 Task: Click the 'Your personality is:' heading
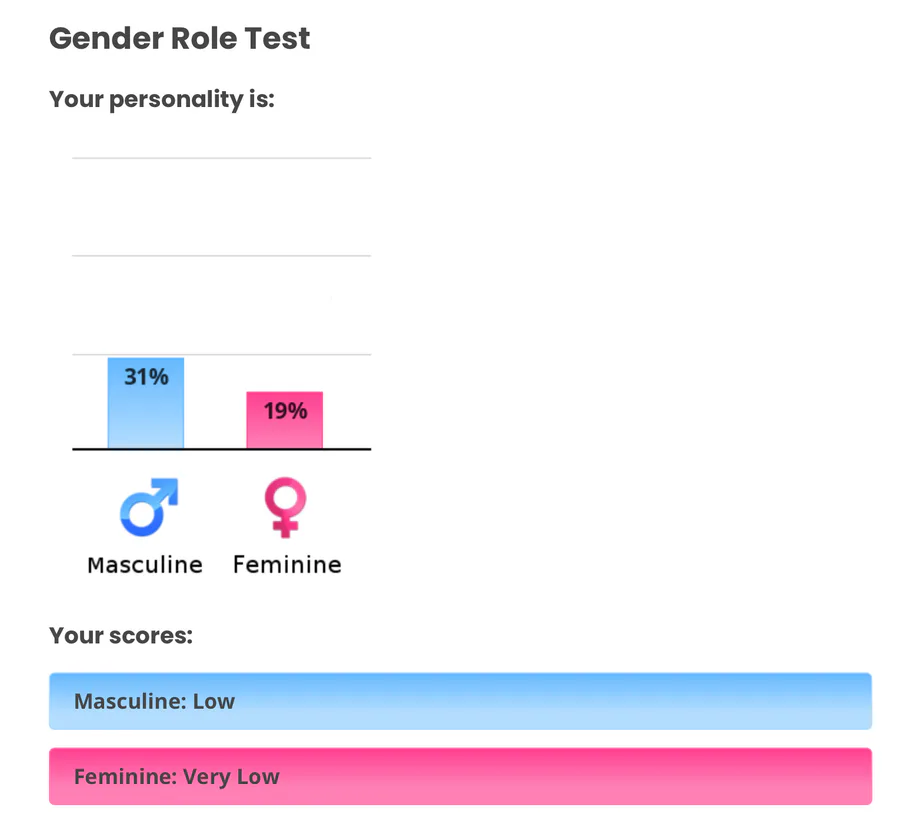(x=161, y=100)
